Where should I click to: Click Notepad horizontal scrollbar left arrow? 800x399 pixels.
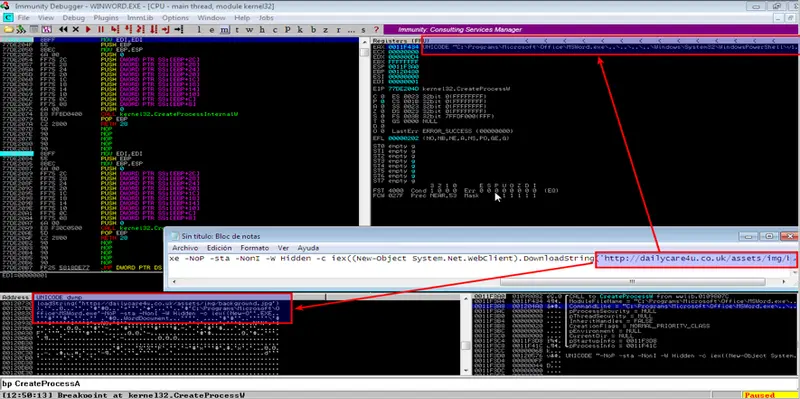174,282
